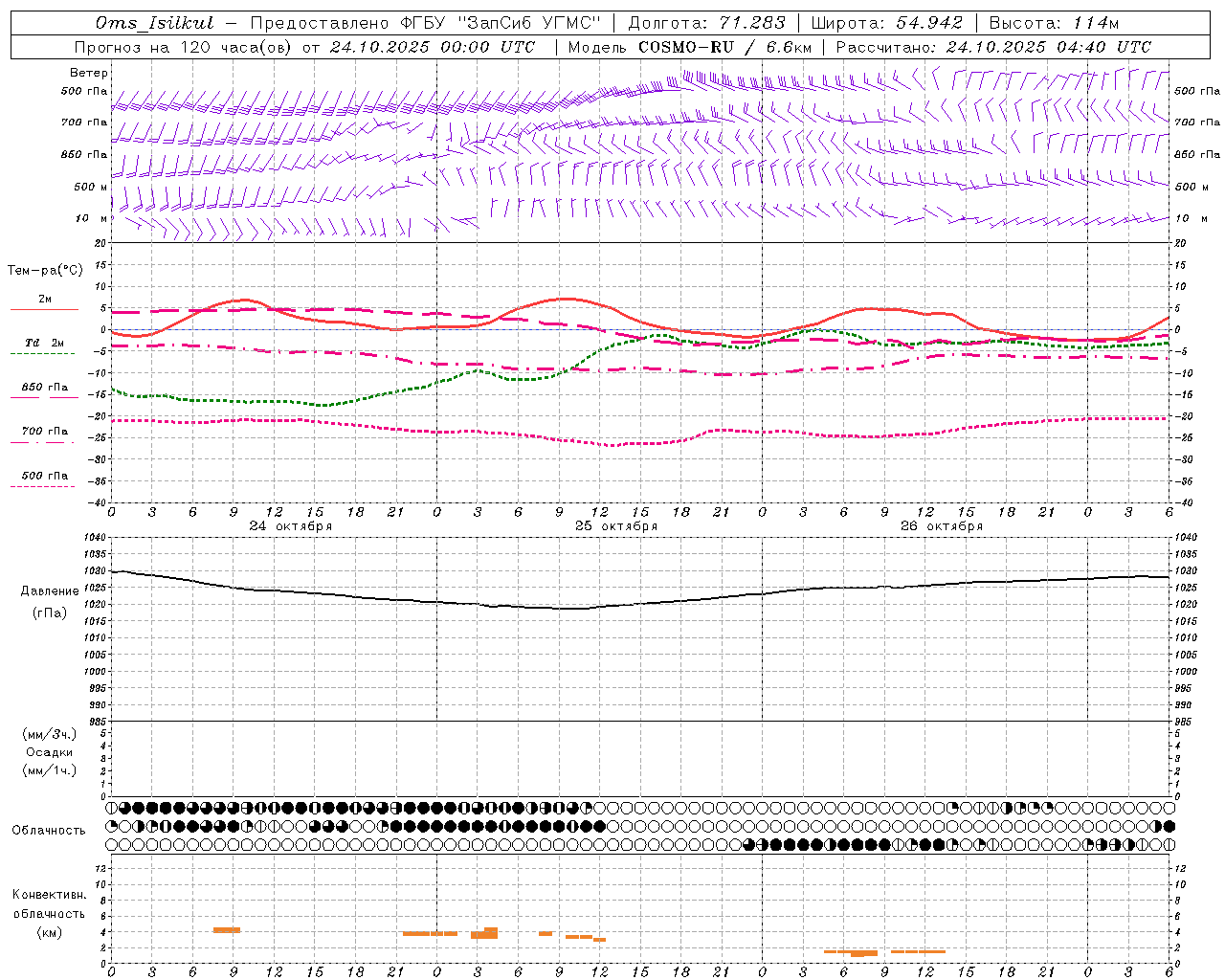This screenshot has width=1225, height=980.
Task: Click the text Прогноз на 120 часа(ов)
Action: pos(183,47)
